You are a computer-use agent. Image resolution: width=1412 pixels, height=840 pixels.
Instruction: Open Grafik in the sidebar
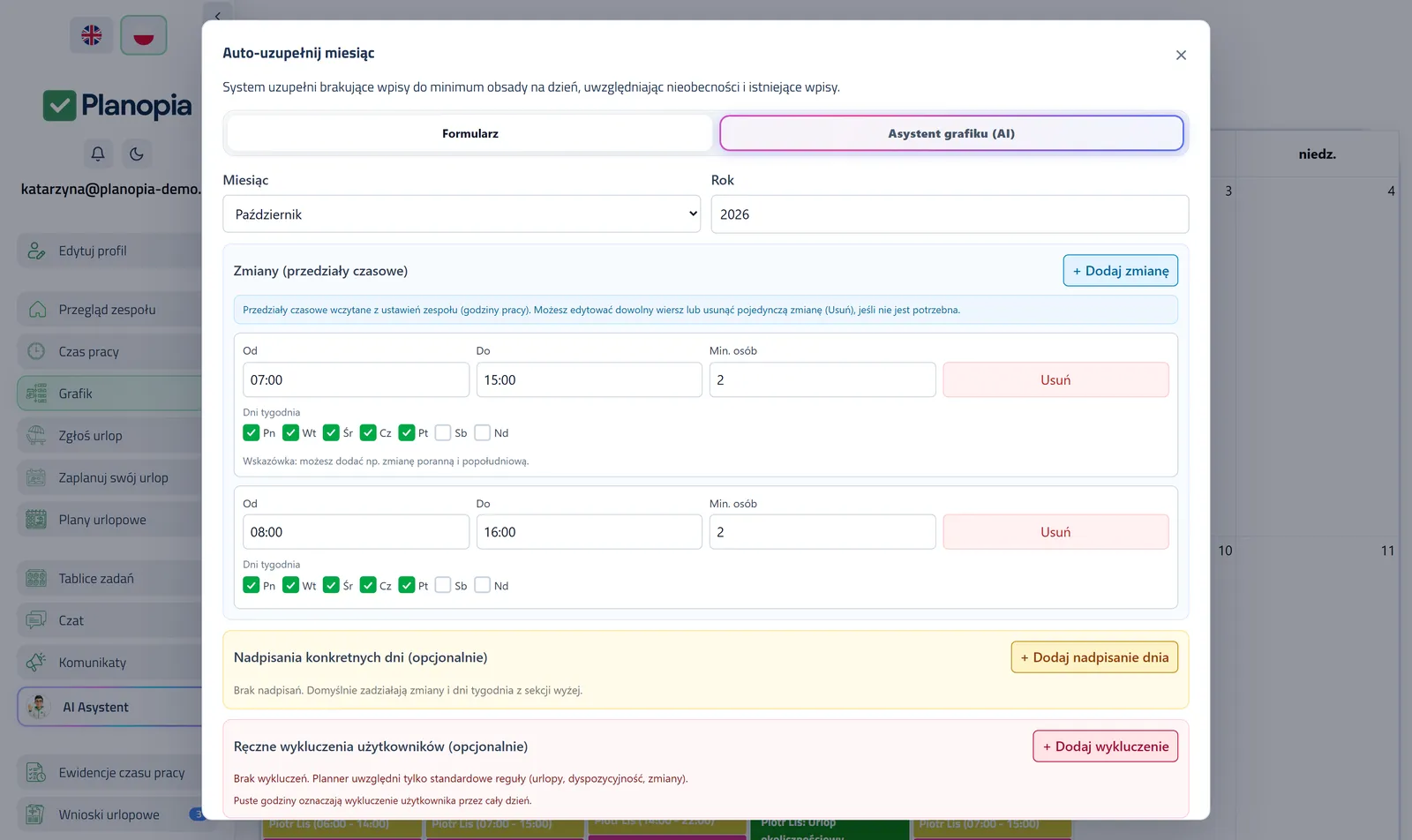[109, 394]
